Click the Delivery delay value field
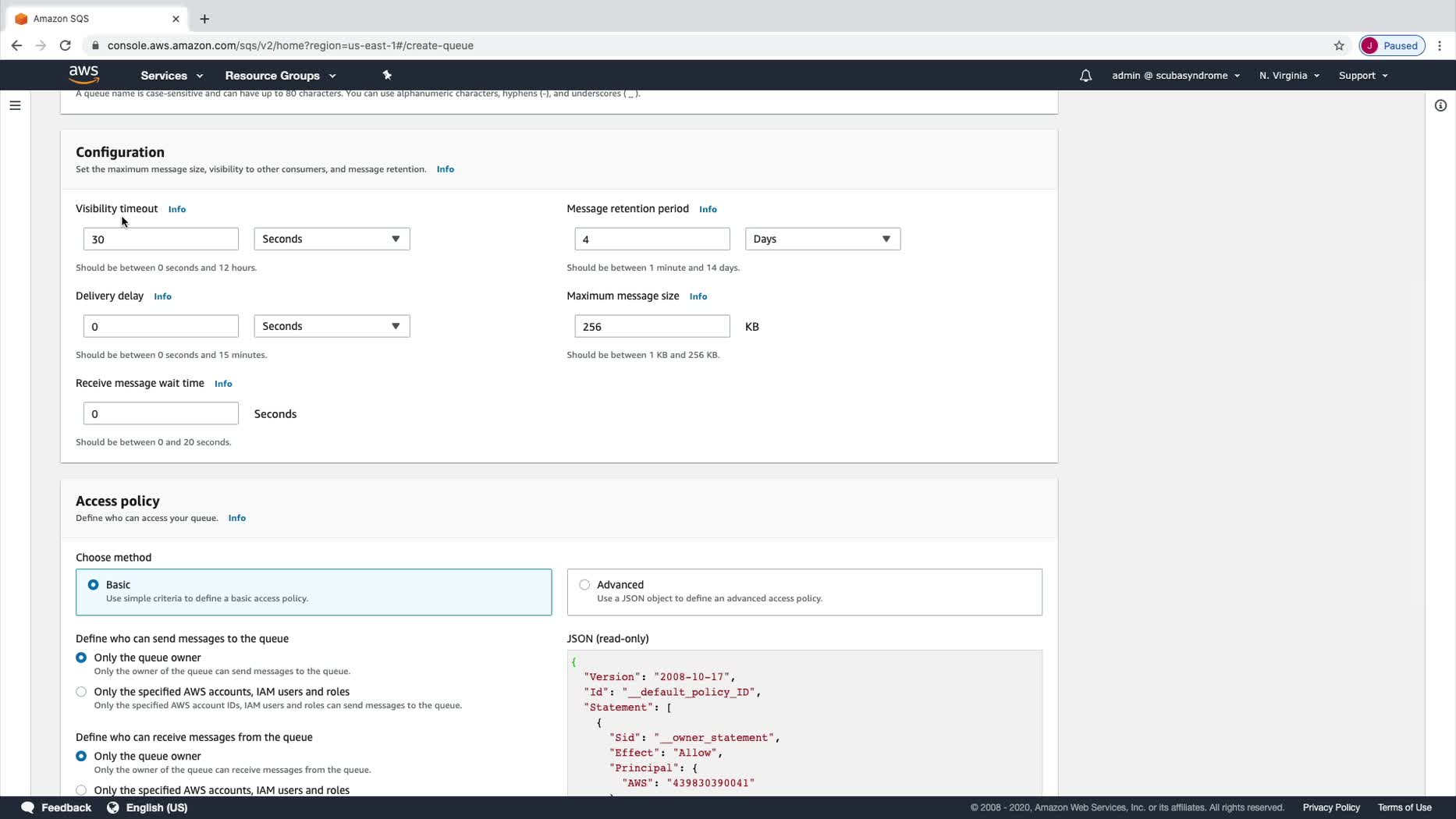This screenshot has height=819, width=1456. [161, 326]
